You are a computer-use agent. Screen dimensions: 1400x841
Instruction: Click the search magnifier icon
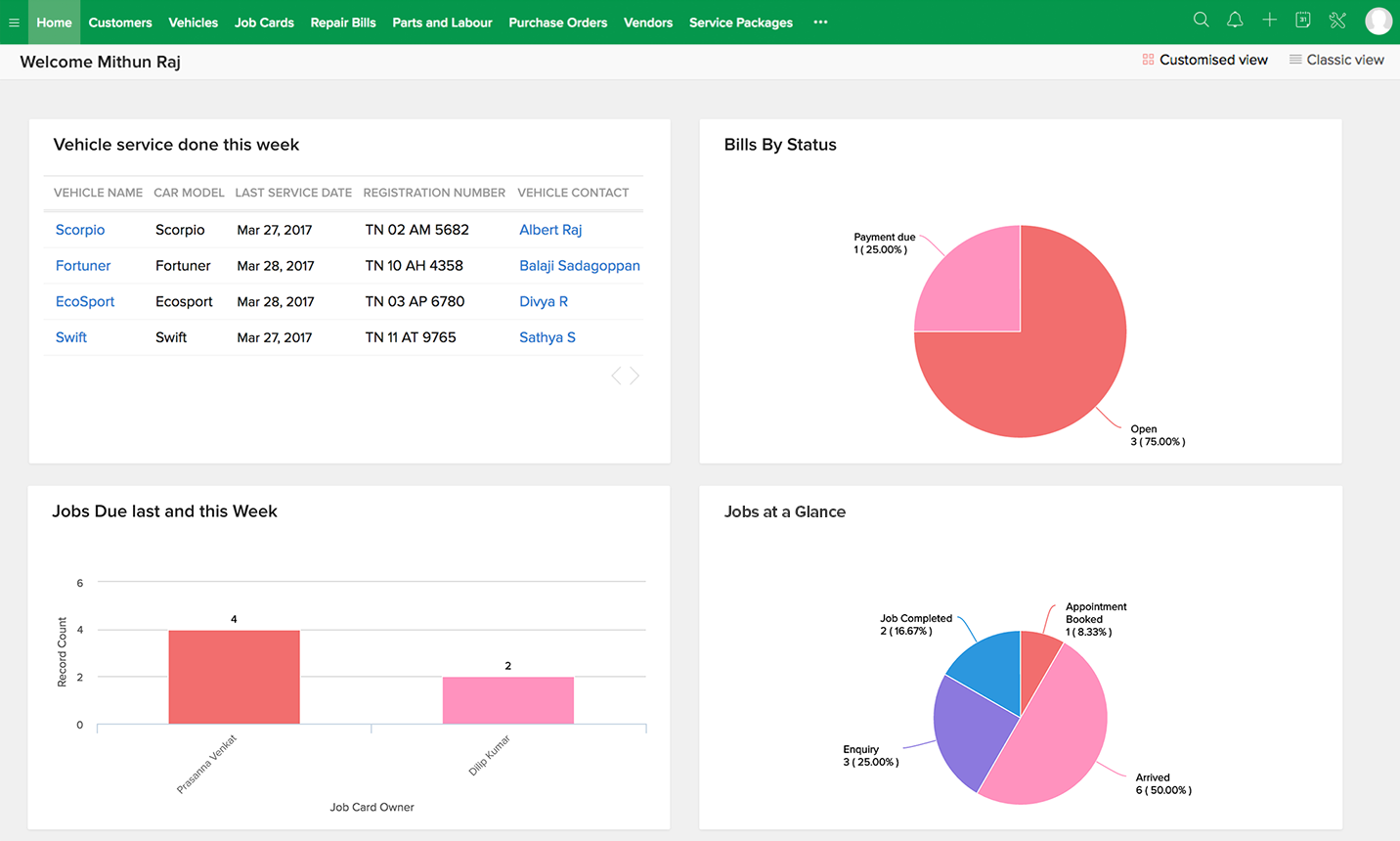(1201, 20)
